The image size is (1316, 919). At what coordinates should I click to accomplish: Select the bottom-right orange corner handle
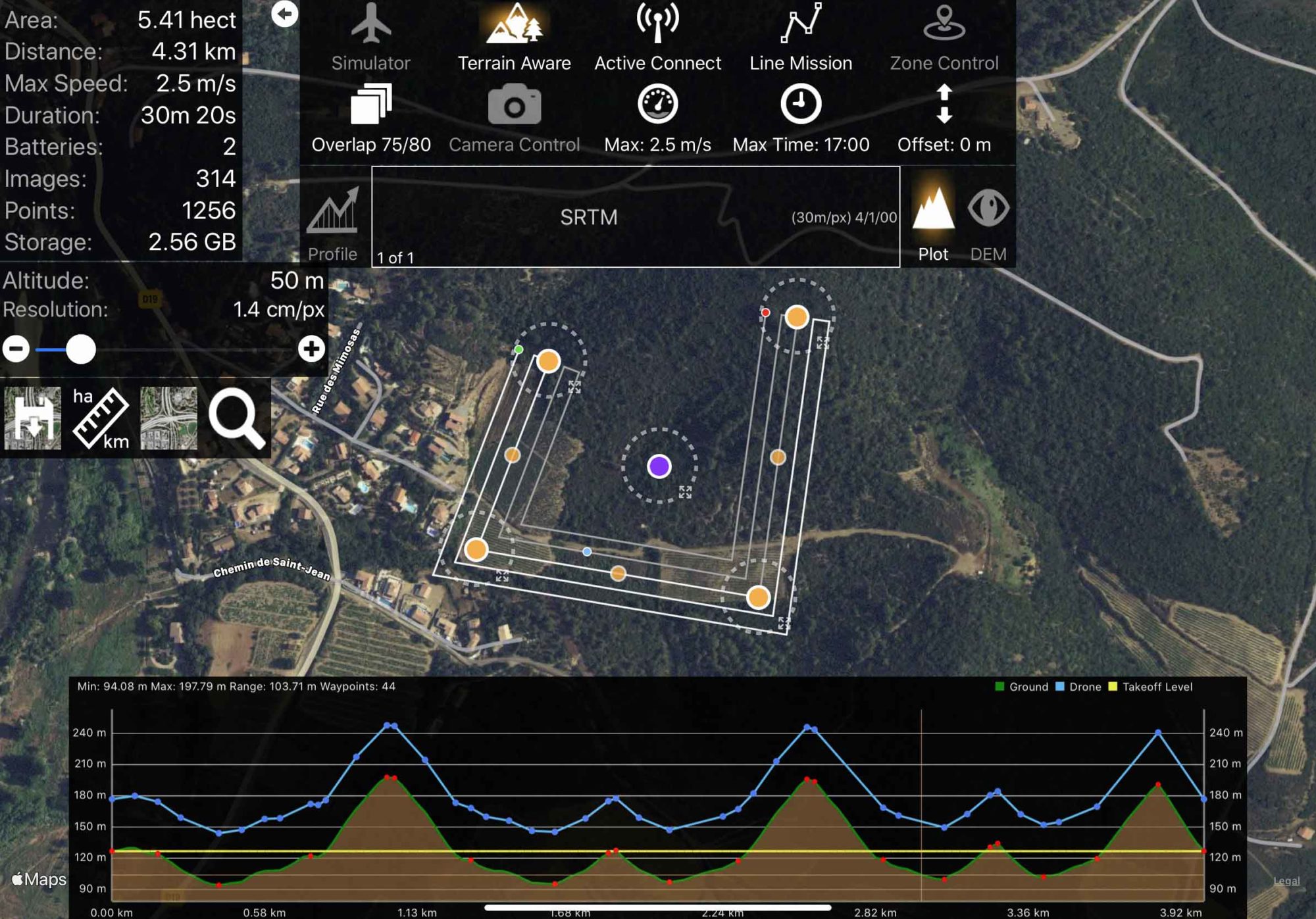[x=758, y=597]
